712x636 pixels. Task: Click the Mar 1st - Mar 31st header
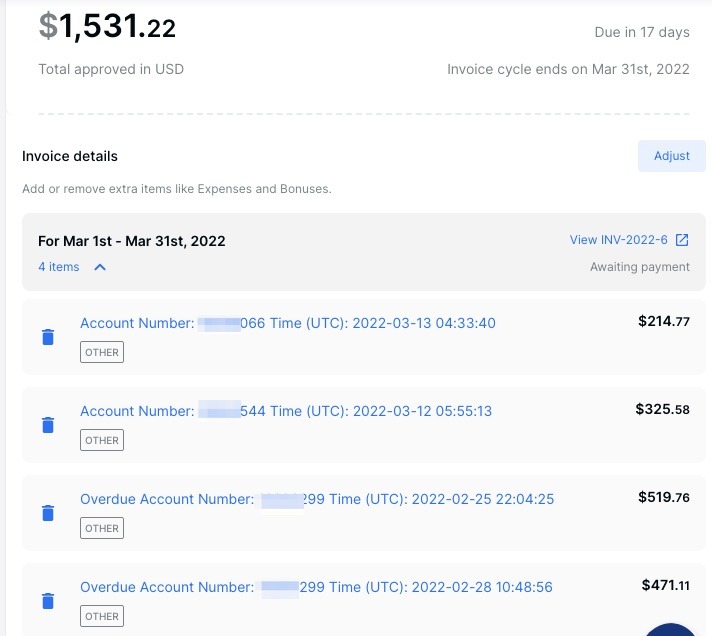[132, 241]
